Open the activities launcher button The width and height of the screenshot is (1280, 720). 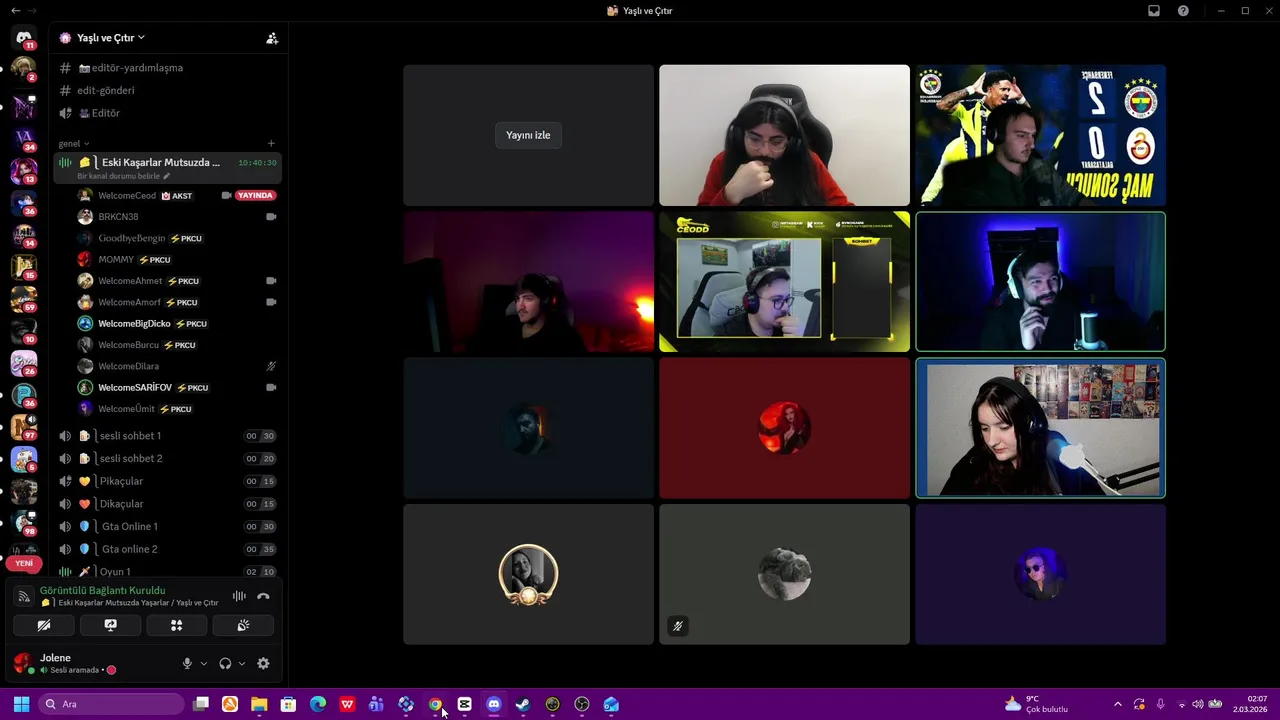coord(176,625)
